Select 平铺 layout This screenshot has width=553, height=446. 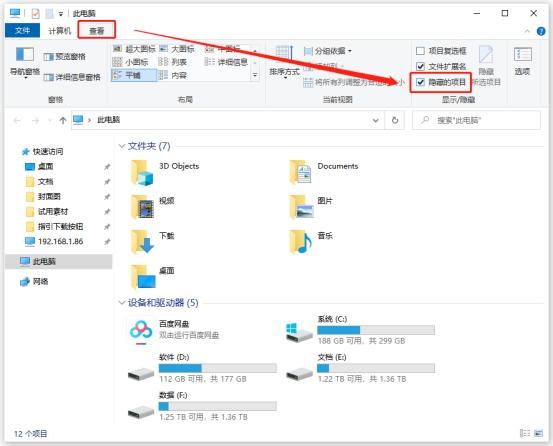134,75
